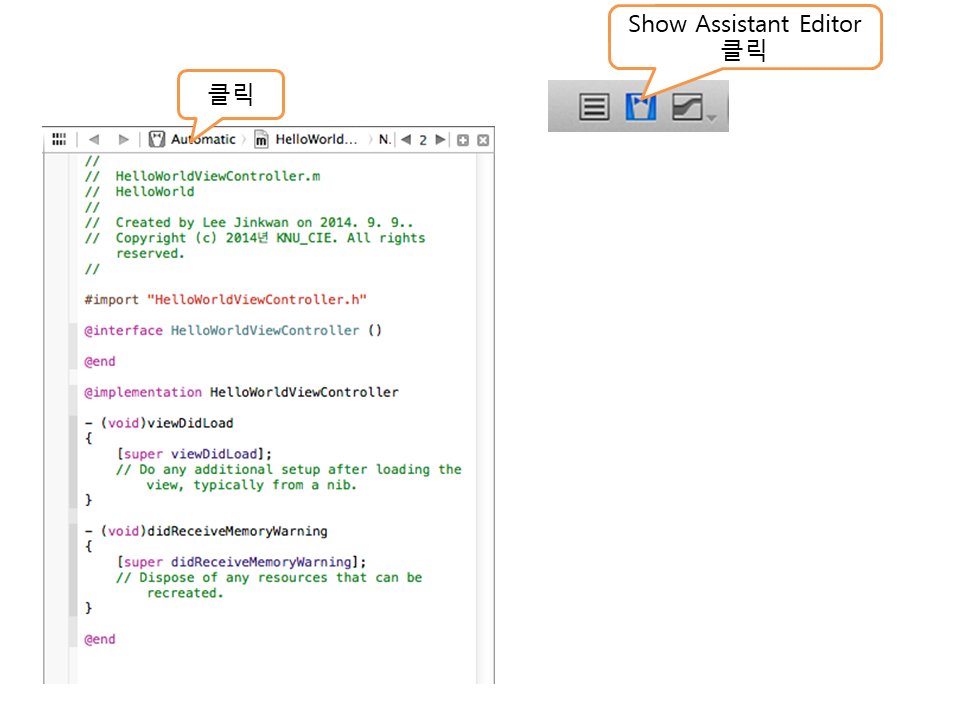Switch to the Standard editor view
This screenshot has width=960, height=720.
595,107
